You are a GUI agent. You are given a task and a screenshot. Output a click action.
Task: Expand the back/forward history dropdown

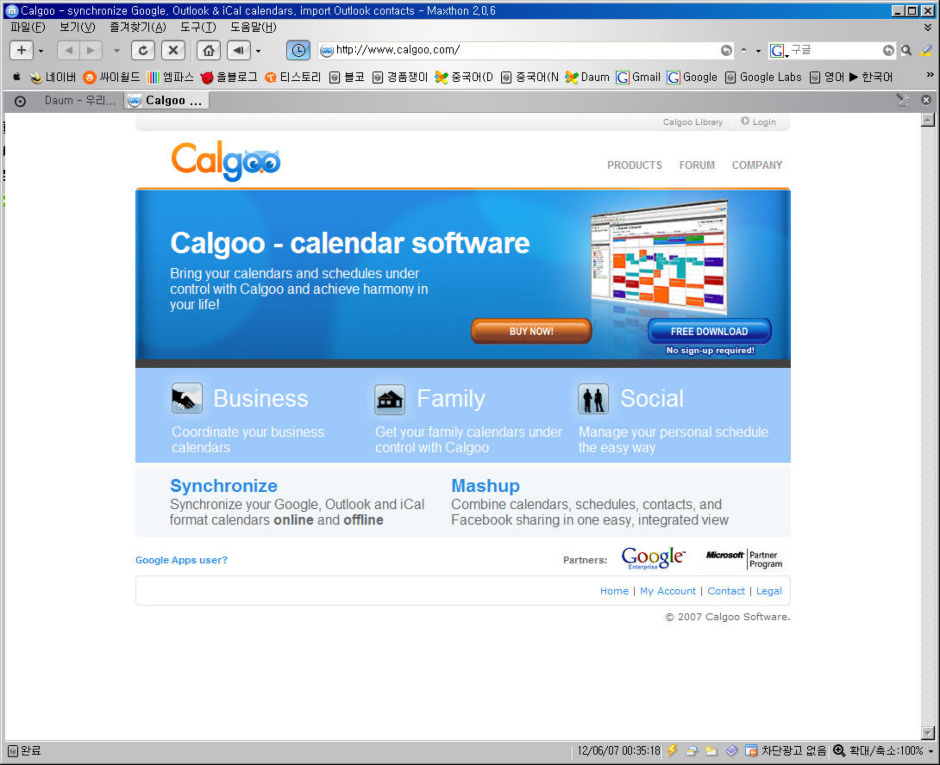(x=116, y=52)
